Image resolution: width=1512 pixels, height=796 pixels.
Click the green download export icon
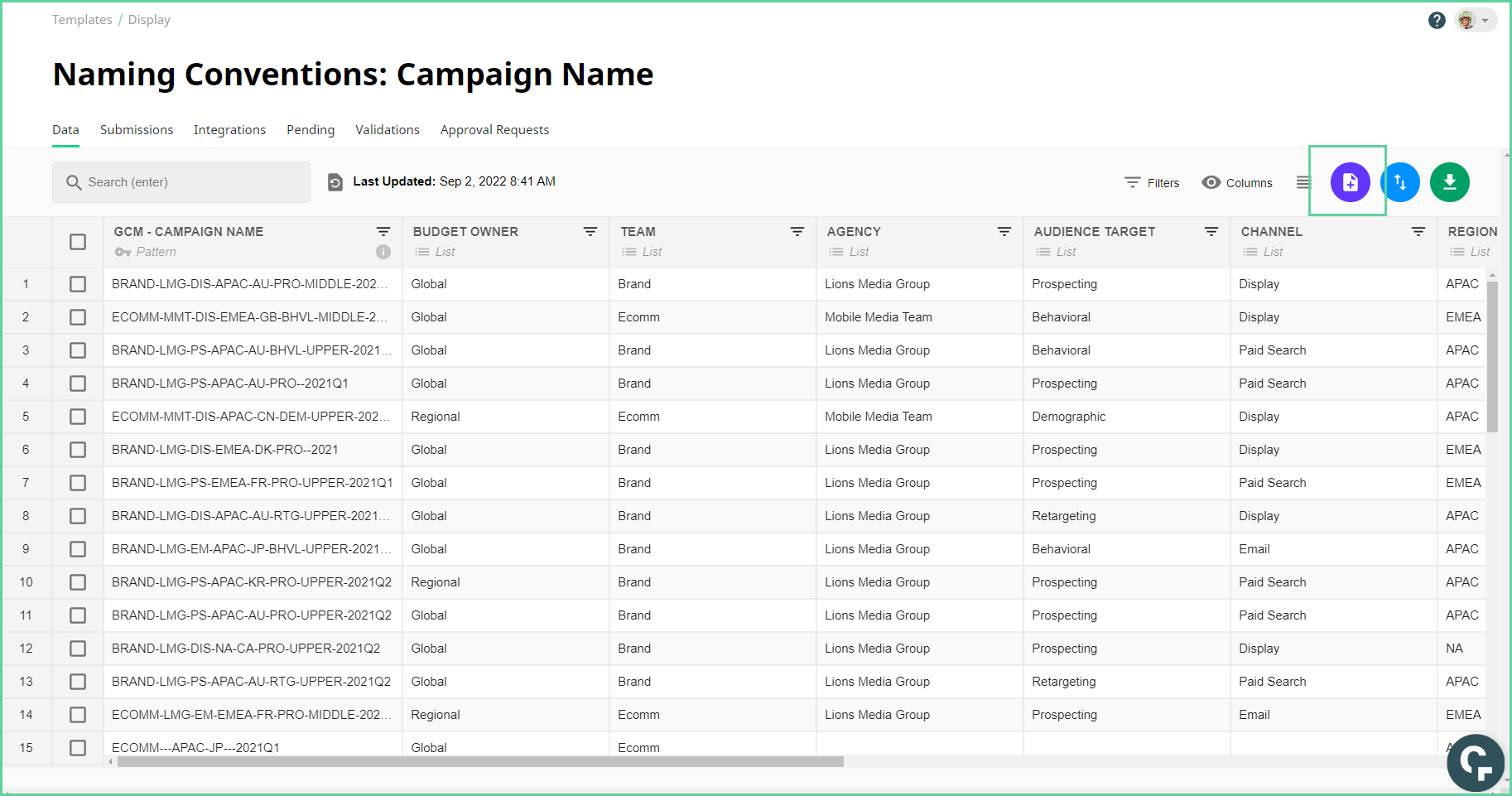pos(1449,182)
